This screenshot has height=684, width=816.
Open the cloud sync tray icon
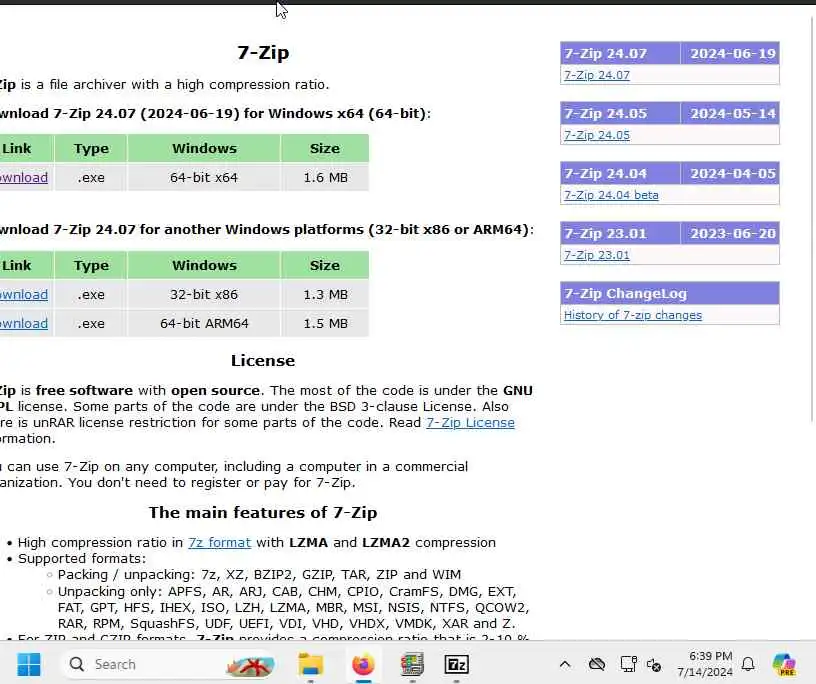tap(597, 664)
